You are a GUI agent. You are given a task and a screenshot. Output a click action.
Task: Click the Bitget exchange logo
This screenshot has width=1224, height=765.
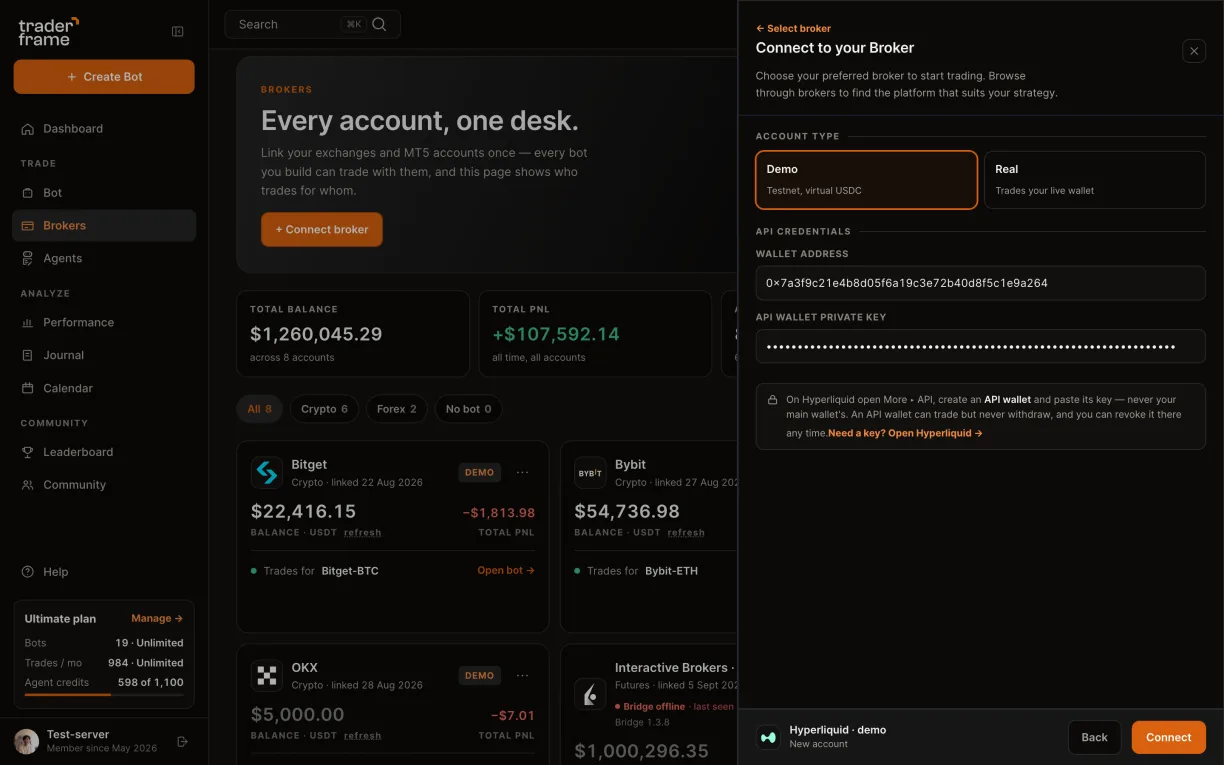(x=267, y=472)
